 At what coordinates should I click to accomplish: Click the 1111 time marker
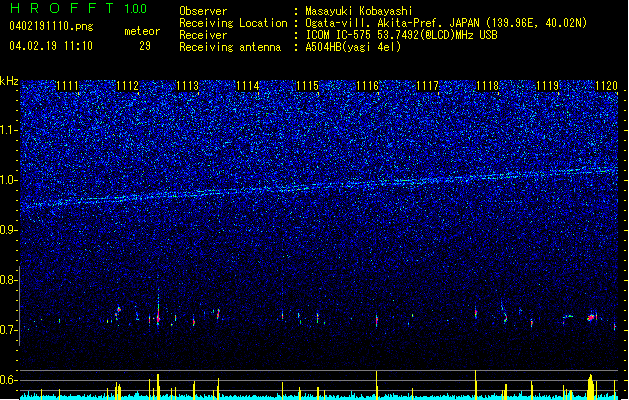(67, 86)
